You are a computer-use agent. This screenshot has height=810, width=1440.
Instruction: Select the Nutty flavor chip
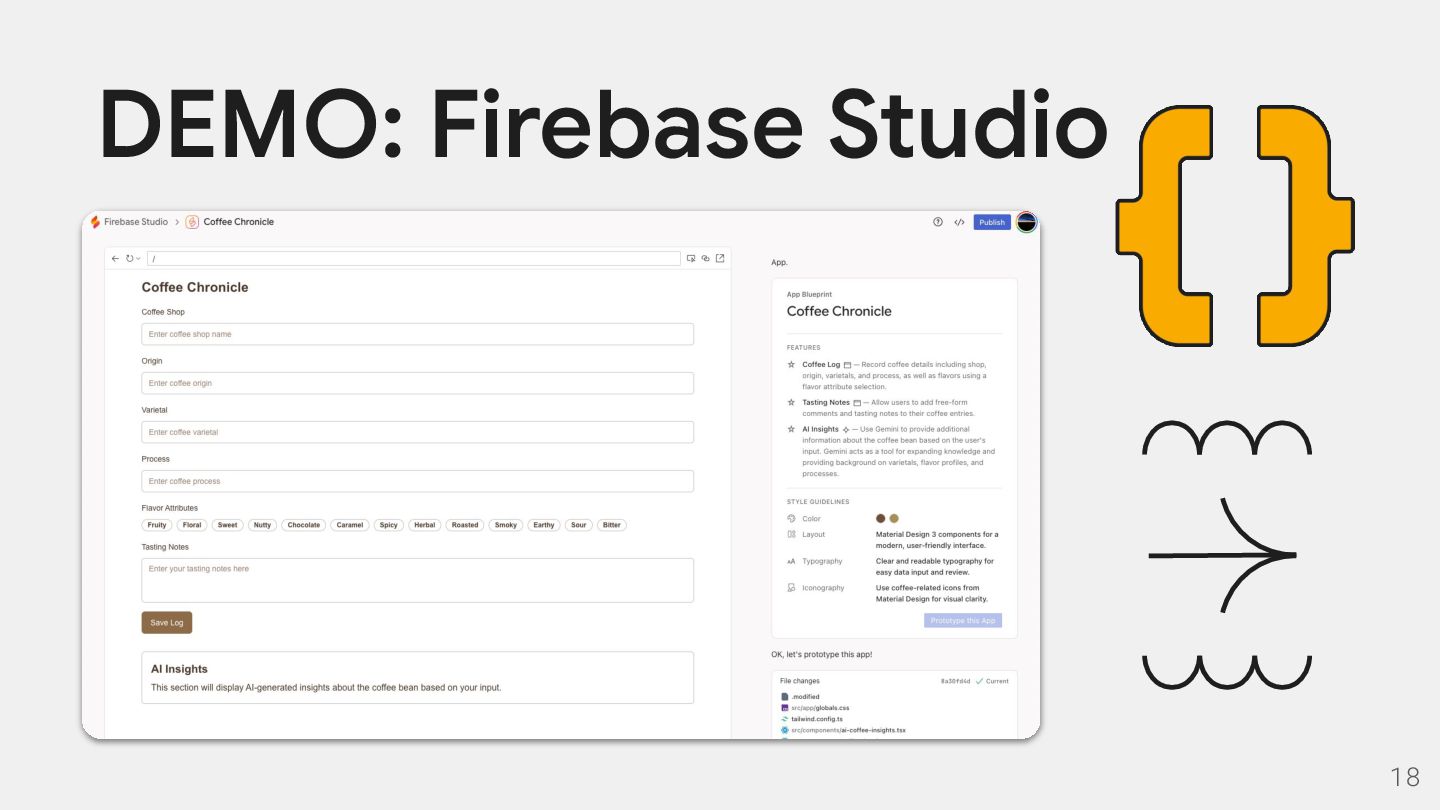click(262, 525)
